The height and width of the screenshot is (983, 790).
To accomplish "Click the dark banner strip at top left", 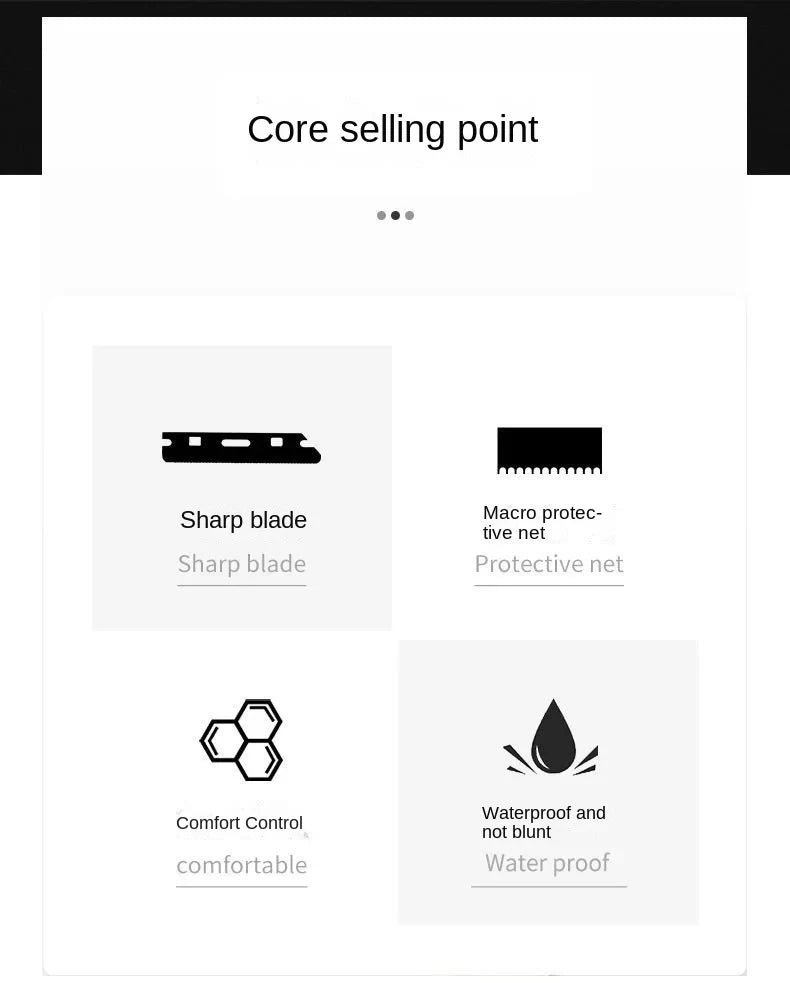I will [20, 90].
